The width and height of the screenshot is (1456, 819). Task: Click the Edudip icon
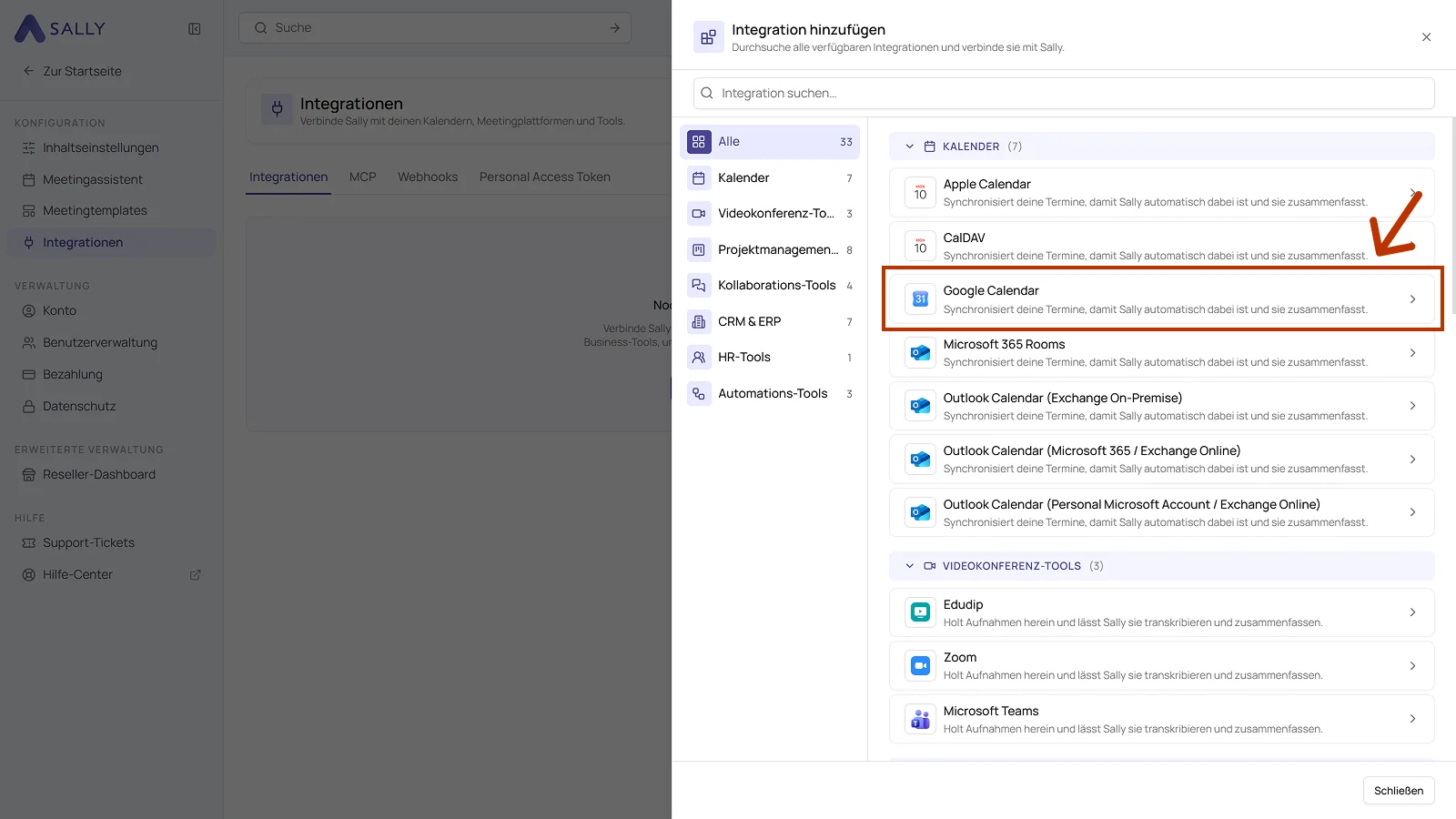[x=920, y=612]
